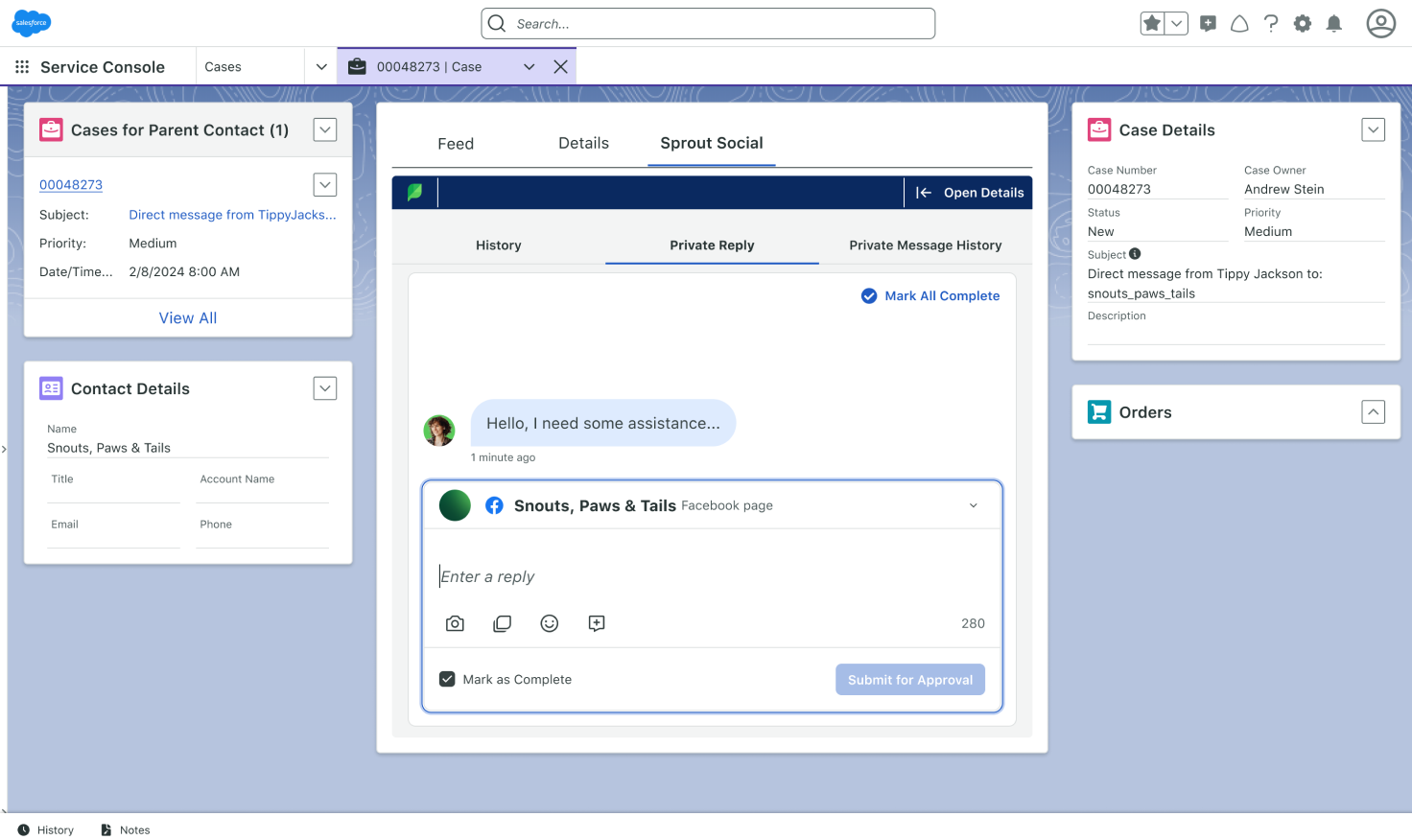Screen dimensions: 1412x840
Task: Click the Facebook icon in the profile selector
Action: pyautogui.click(x=494, y=505)
